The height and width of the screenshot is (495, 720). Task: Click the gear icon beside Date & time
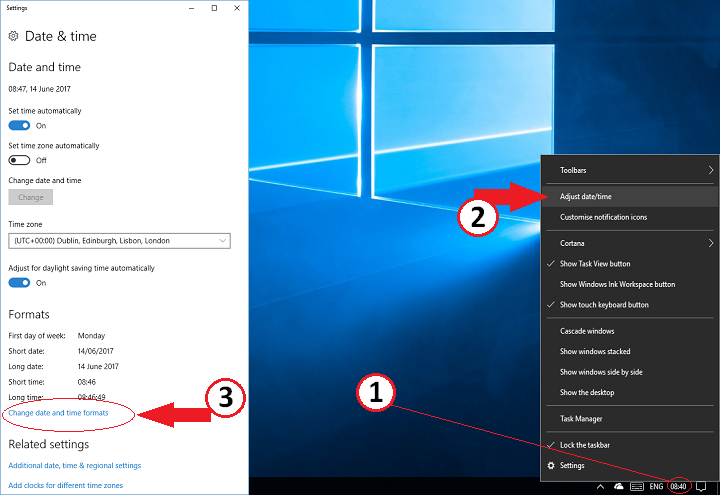click(13, 36)
